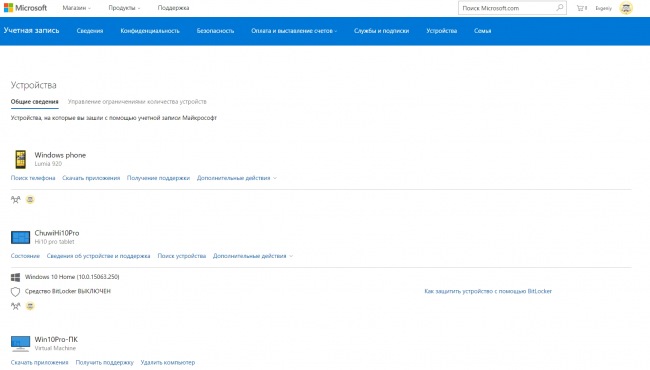Click the Windows logo beside Windows 10 Home

pos(15,277)
